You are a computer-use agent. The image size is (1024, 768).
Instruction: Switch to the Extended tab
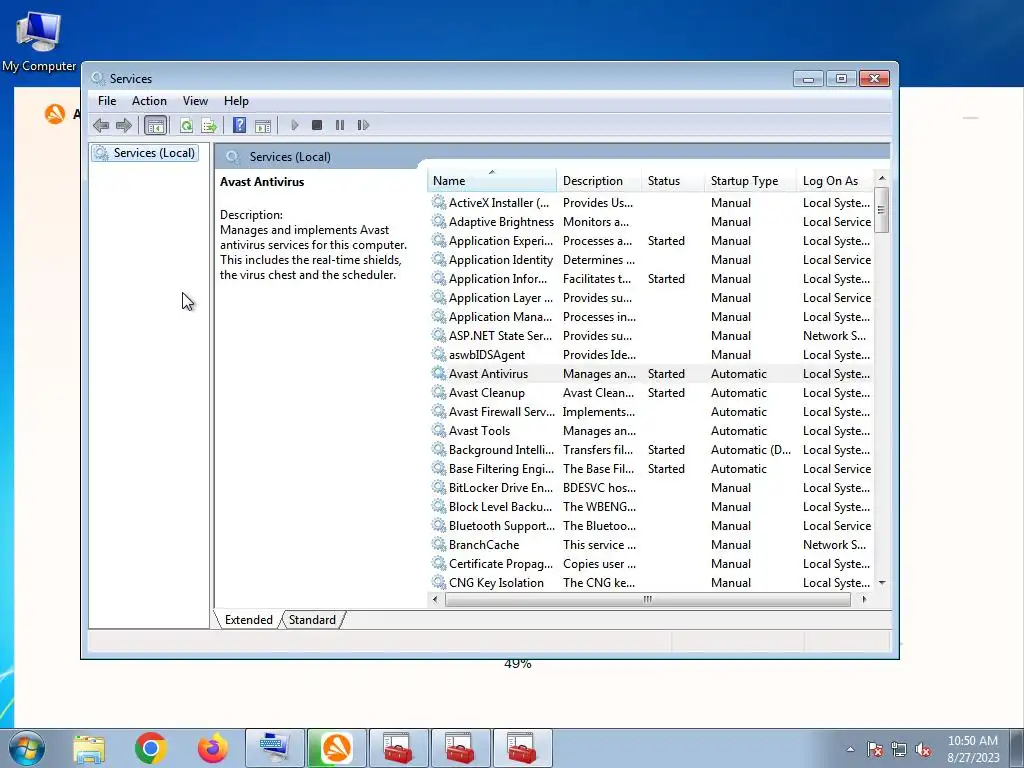[248, 620]
